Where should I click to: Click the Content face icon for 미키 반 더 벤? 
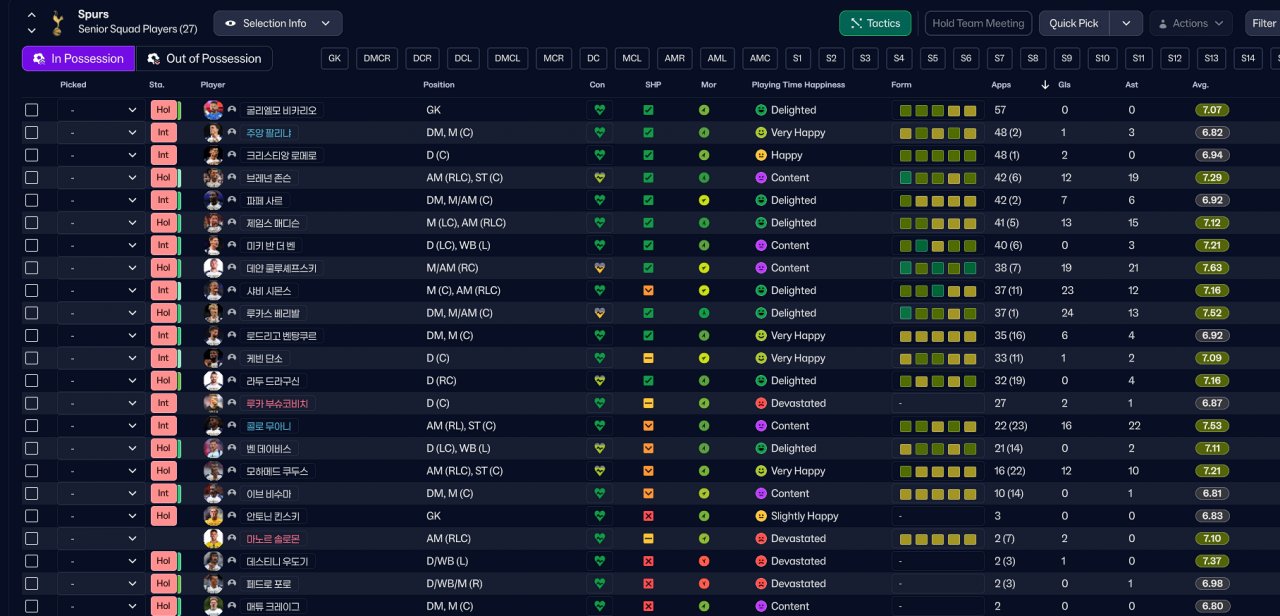pyautogui.click(x=760, y=245)
